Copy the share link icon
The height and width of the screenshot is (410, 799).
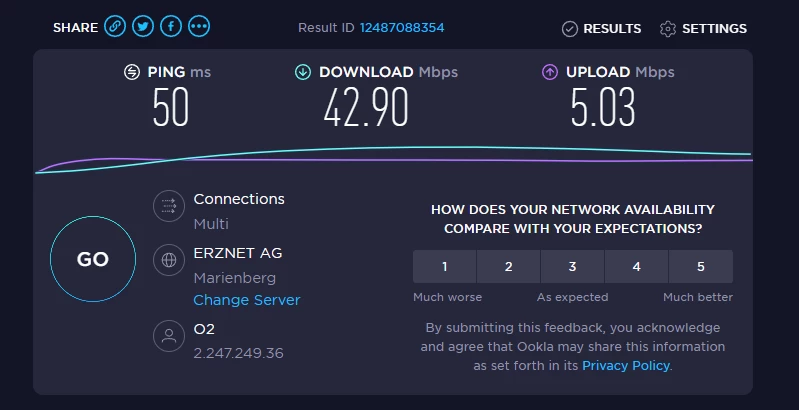pyautogui.click(x=115, y=28)
